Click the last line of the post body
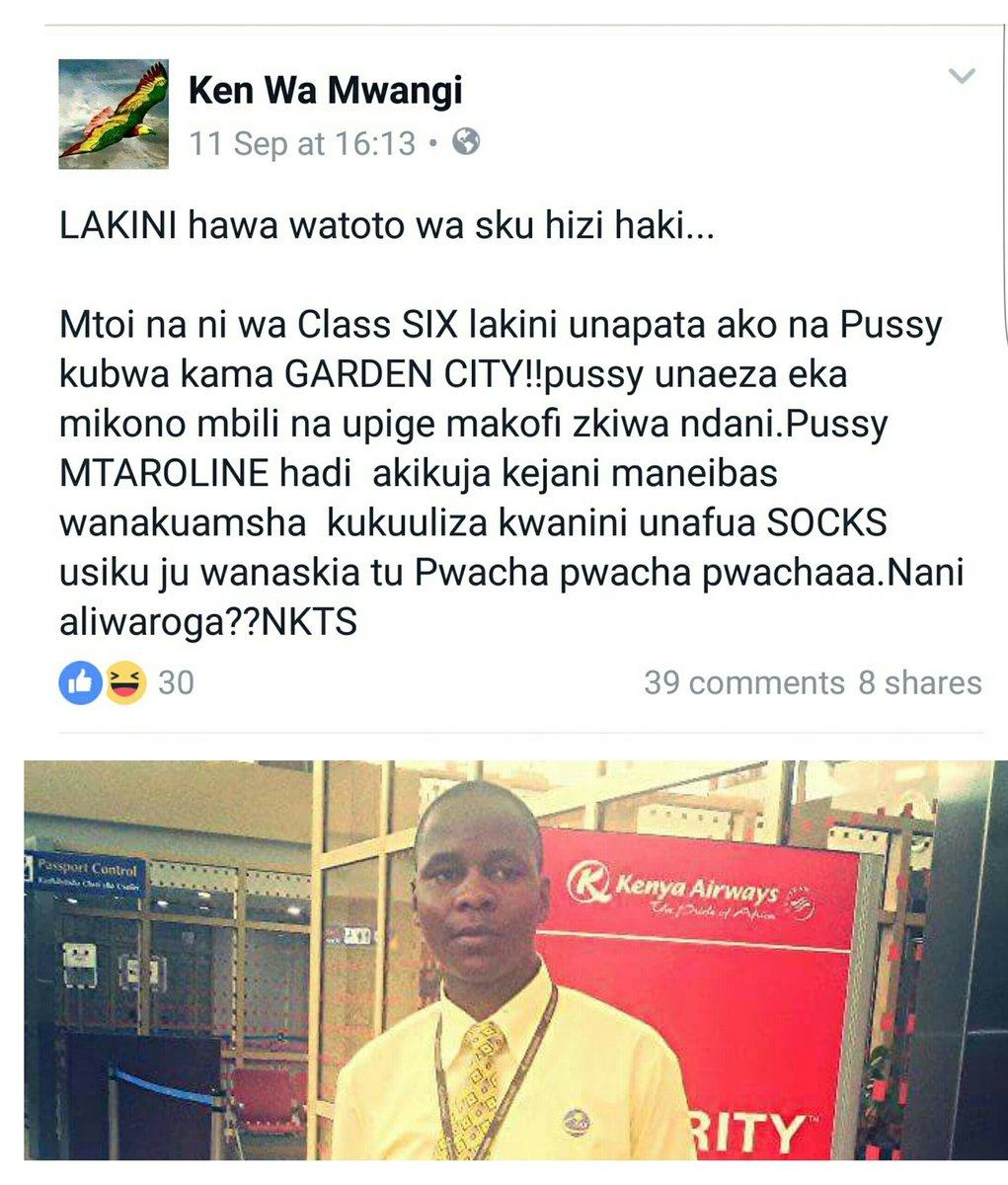Screen dimensions: 1008x1185 (208, 623)
